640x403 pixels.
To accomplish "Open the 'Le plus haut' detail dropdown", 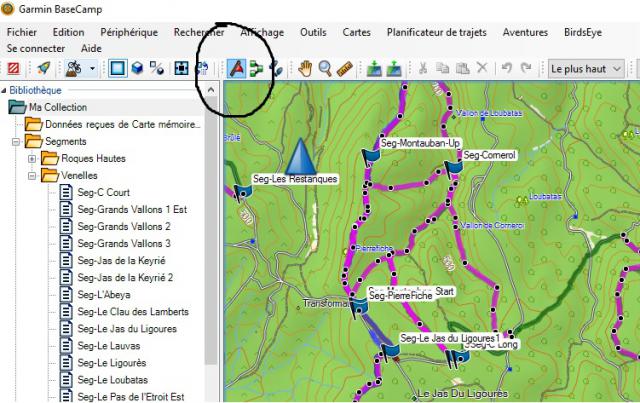I will (586, 69).
